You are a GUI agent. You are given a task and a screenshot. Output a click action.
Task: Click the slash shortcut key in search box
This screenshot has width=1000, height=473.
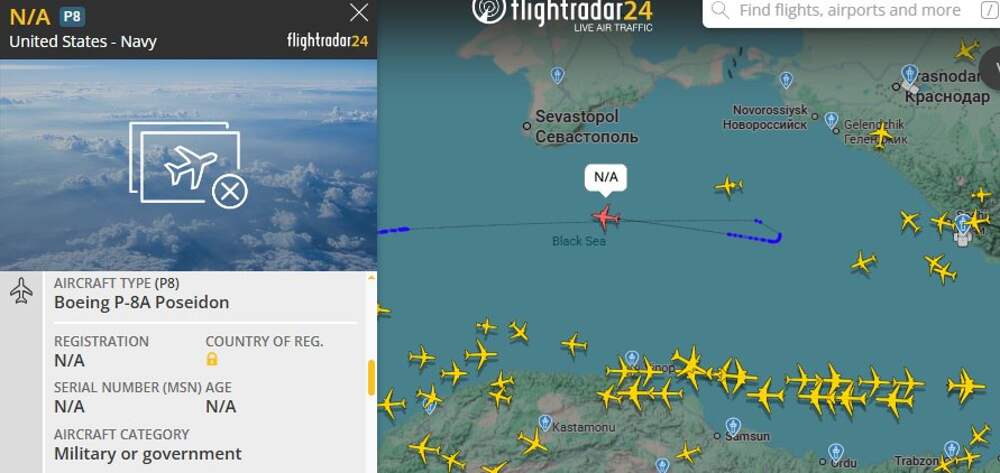989,11
